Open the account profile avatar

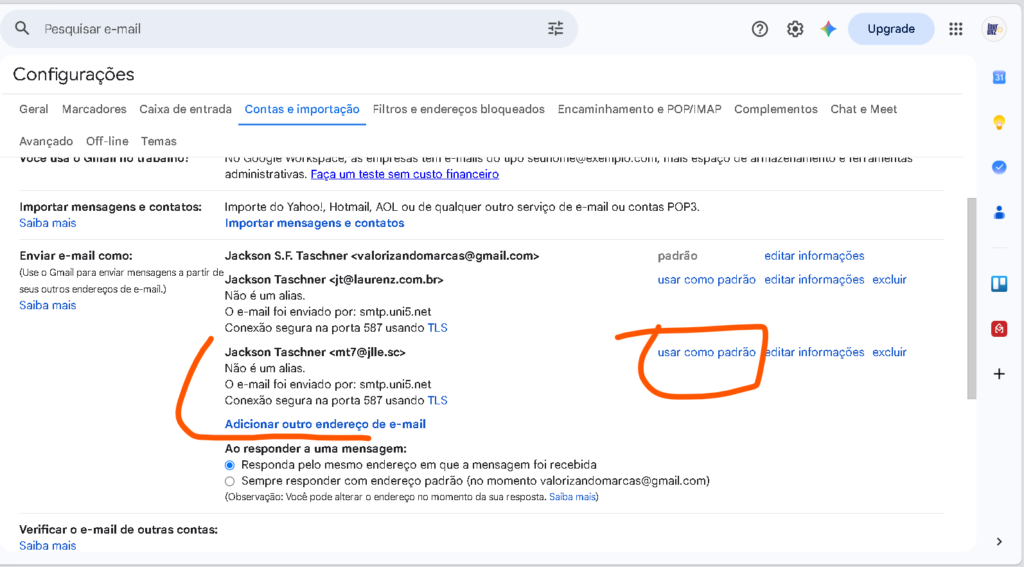994,29
